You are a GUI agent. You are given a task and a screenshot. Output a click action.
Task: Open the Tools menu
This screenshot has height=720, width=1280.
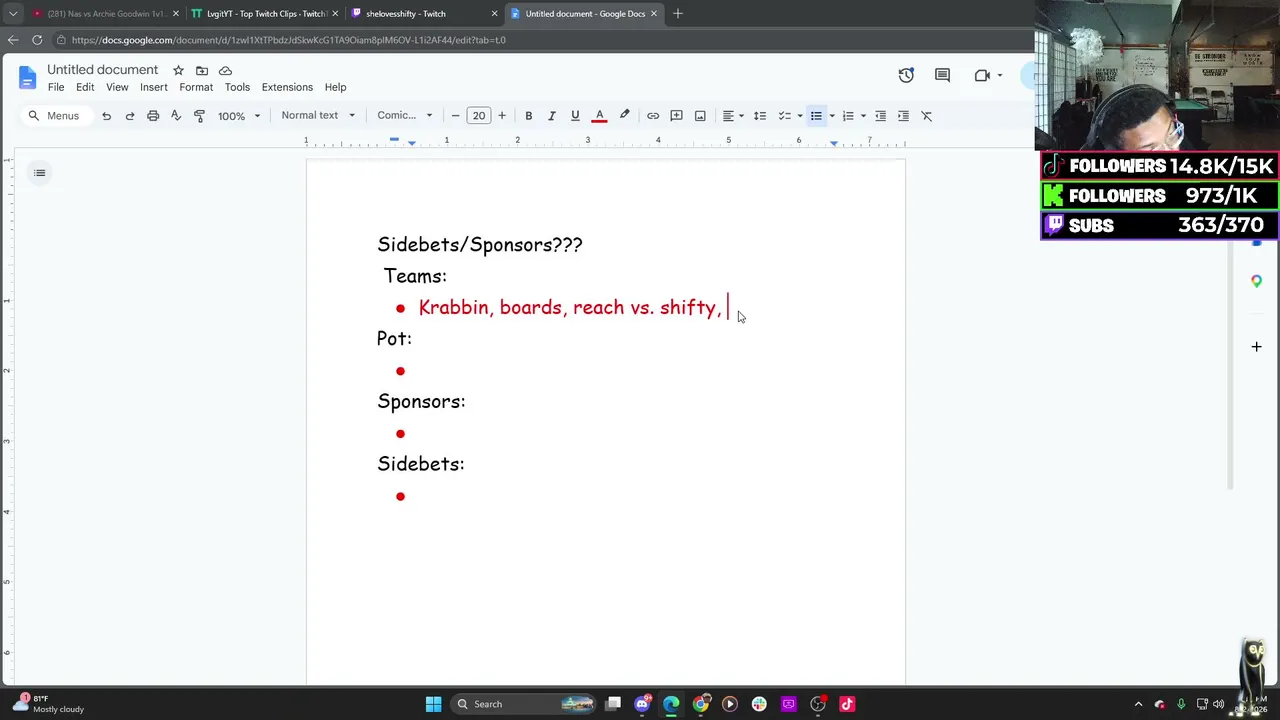click(x=237, y=87)
